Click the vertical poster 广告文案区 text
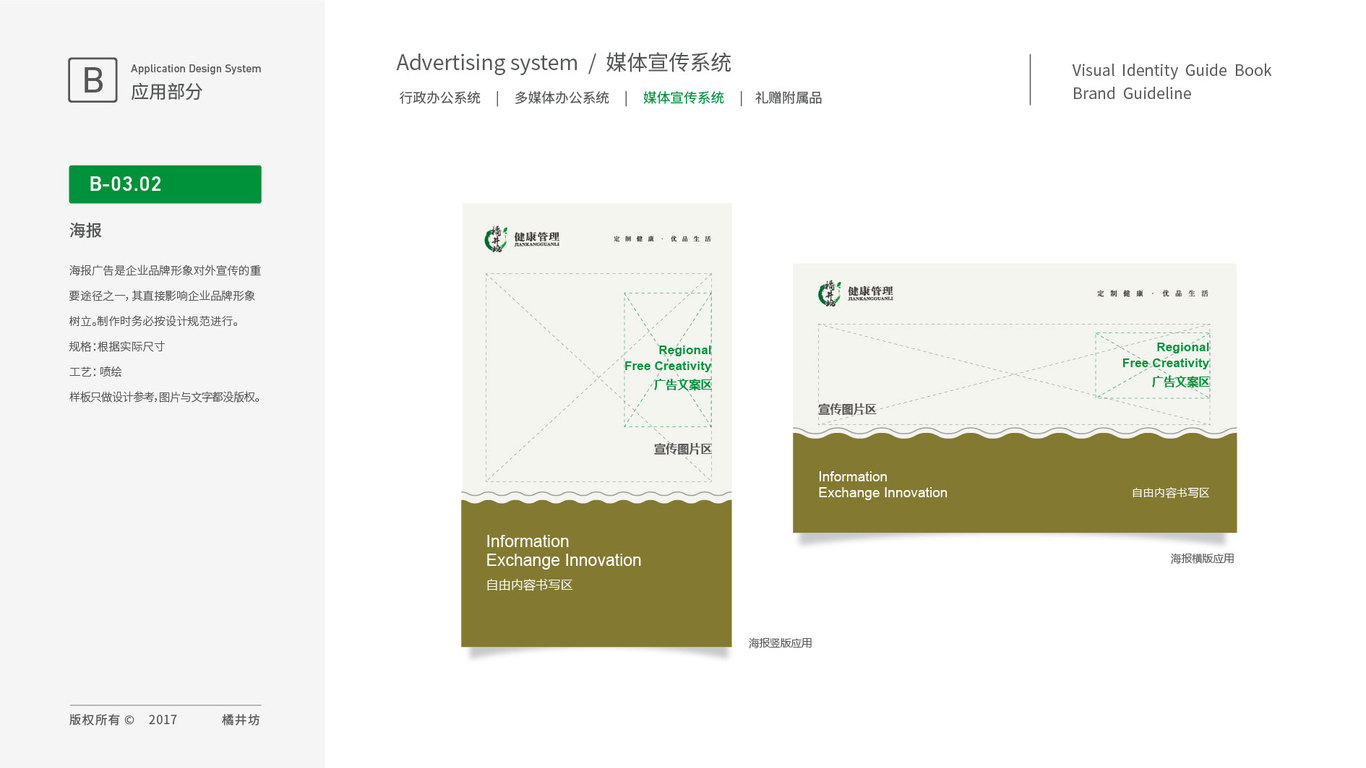 pos(683,384)
